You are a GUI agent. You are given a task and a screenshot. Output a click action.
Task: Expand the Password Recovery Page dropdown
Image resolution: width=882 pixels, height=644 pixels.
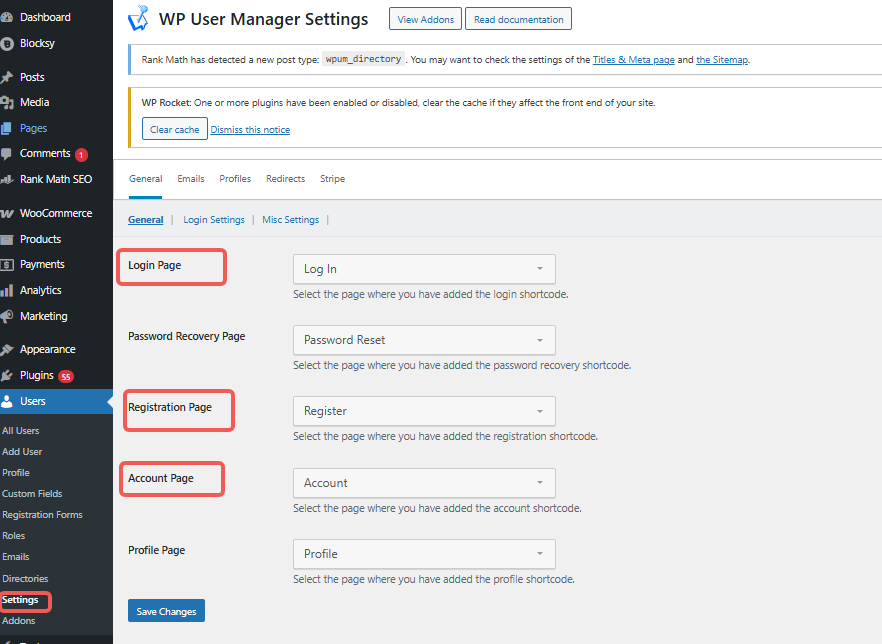click(x=424, y=340)
